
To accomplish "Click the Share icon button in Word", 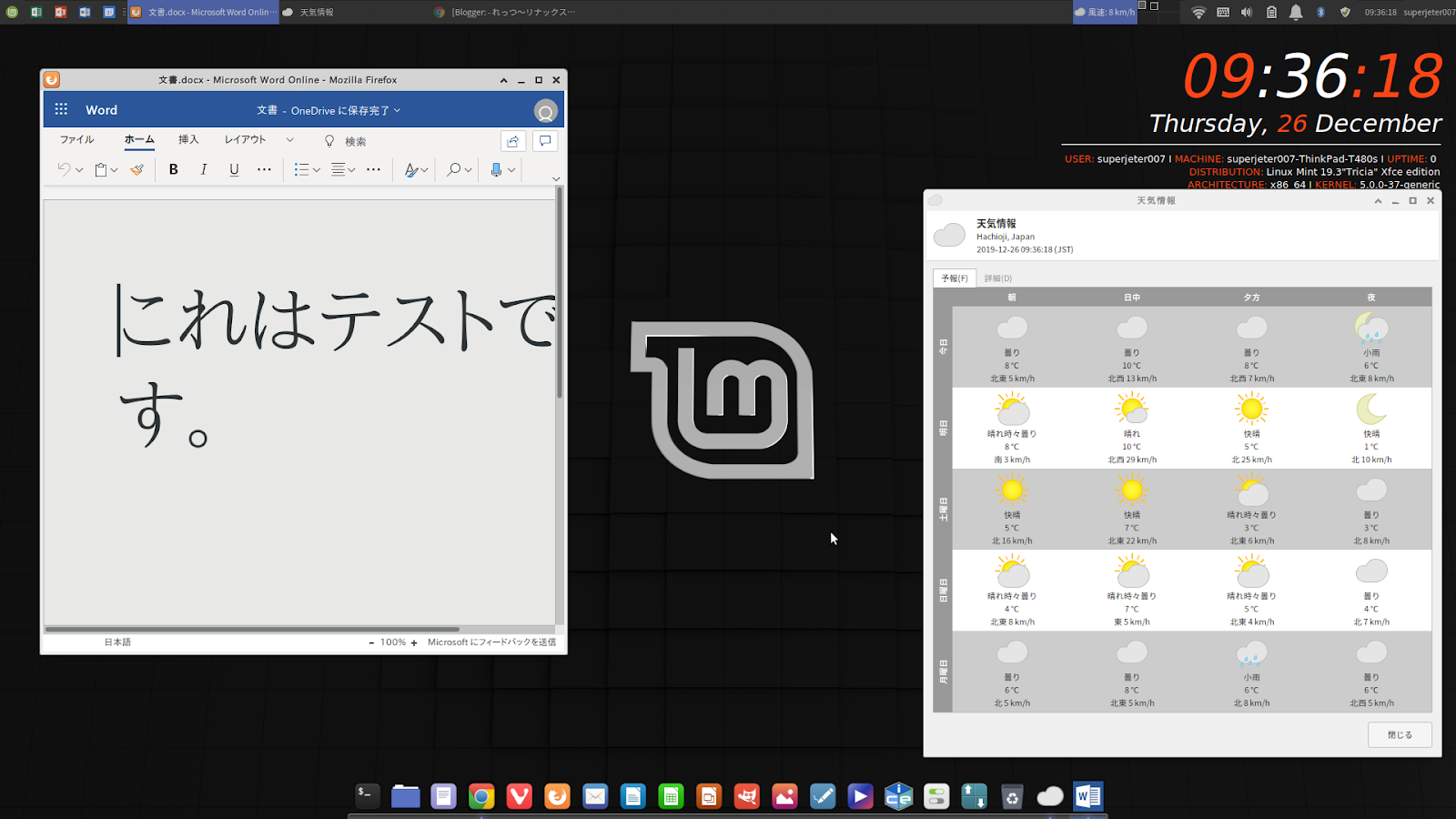I will pyautogui.click(x=513, y=141).
